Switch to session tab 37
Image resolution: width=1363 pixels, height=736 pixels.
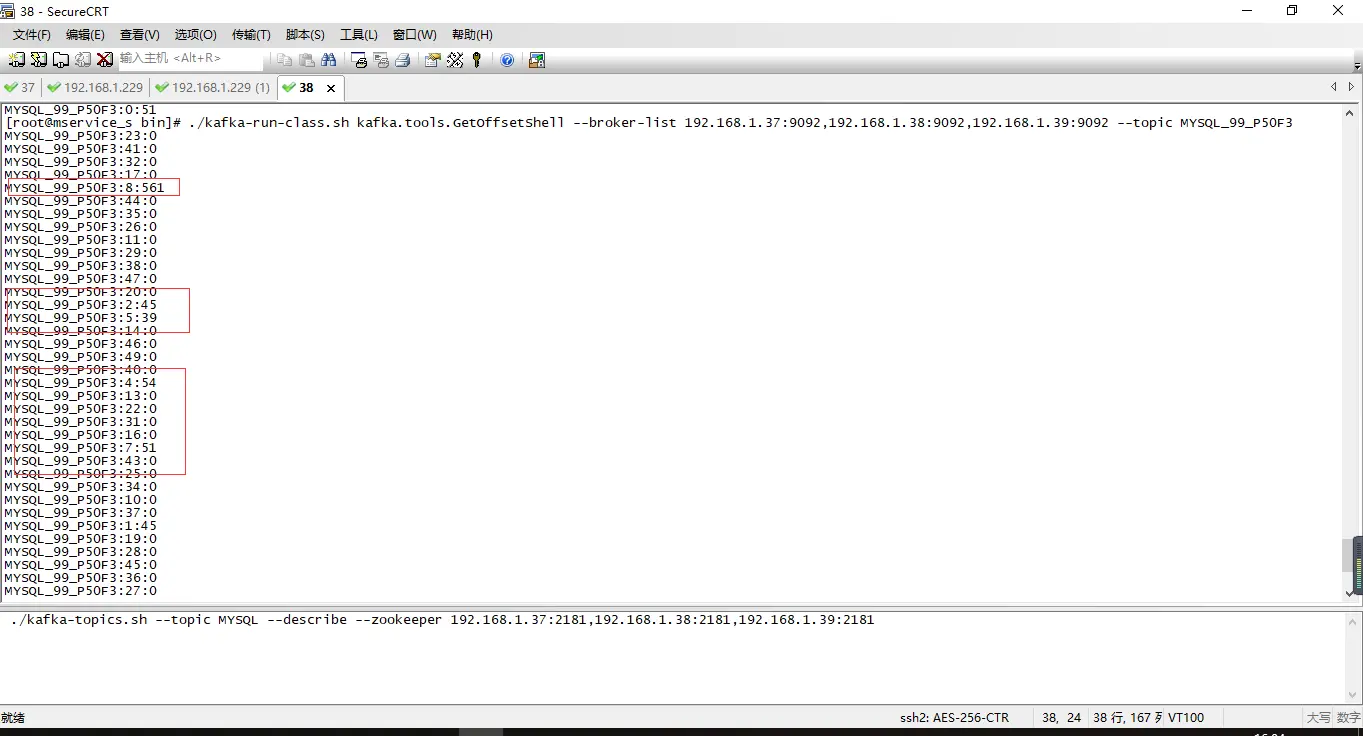pyautogui.click(x=20, y=88)
